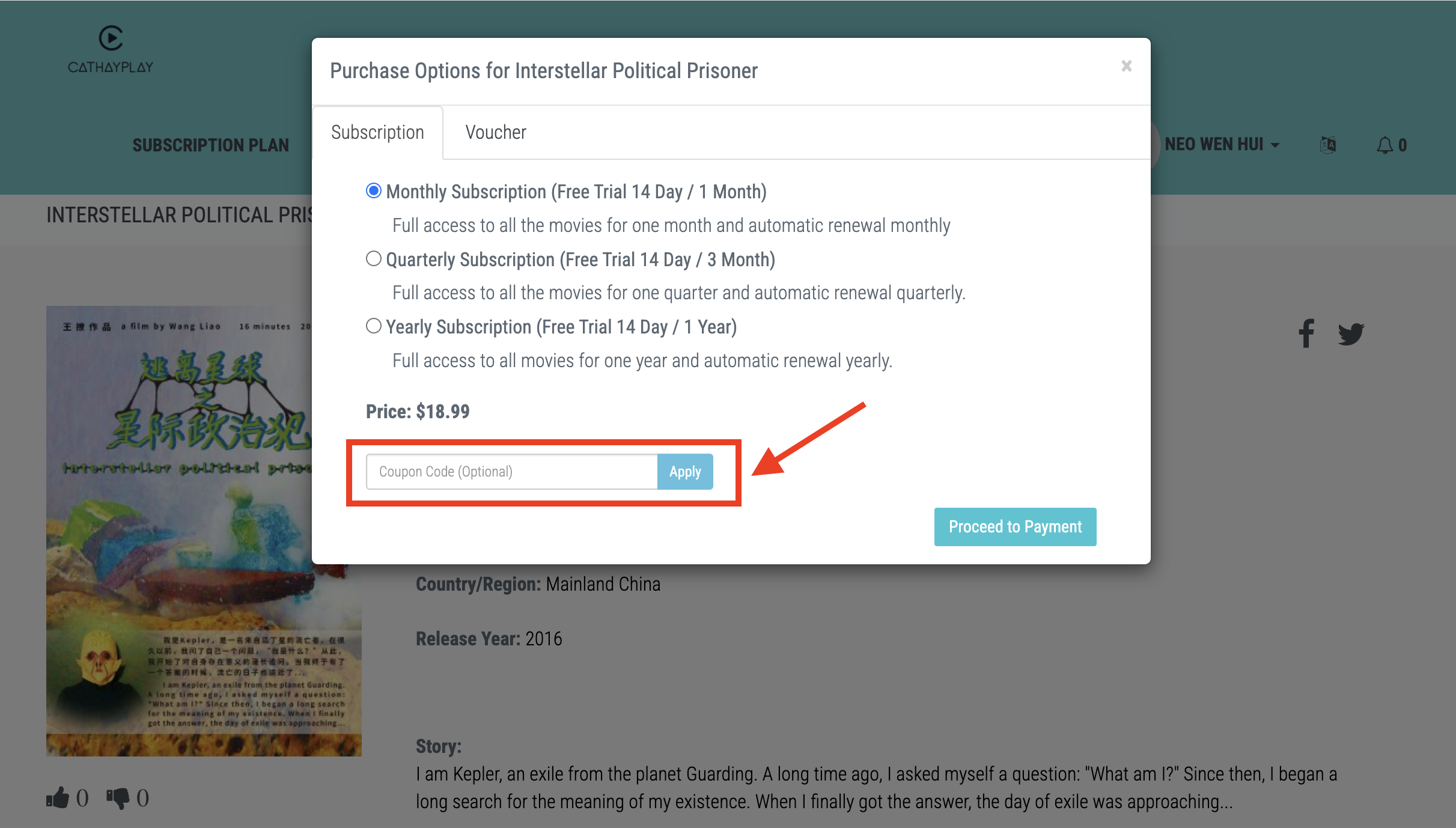The height and width of the screenshot is (828, 1456).
Task: Open the SUBSCRIPTION PLAN menu
Action: [211, 144]
